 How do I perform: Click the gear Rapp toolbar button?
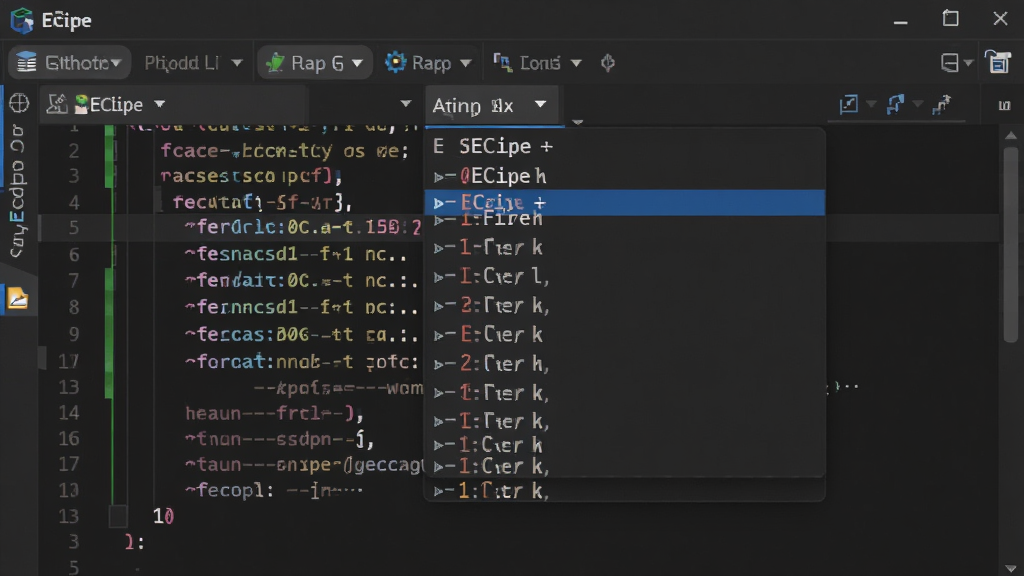point(428,63)
